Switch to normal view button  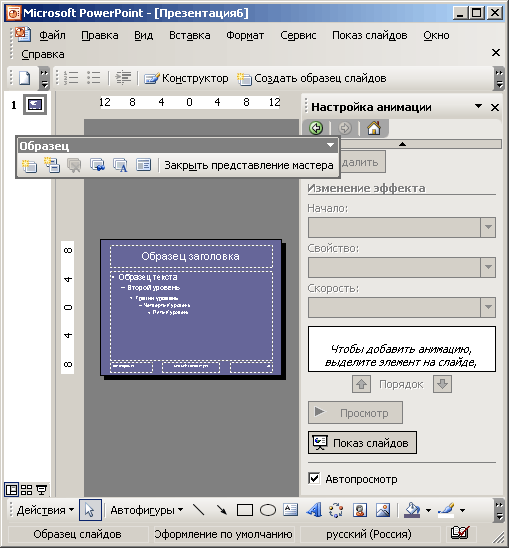point(12,490)
